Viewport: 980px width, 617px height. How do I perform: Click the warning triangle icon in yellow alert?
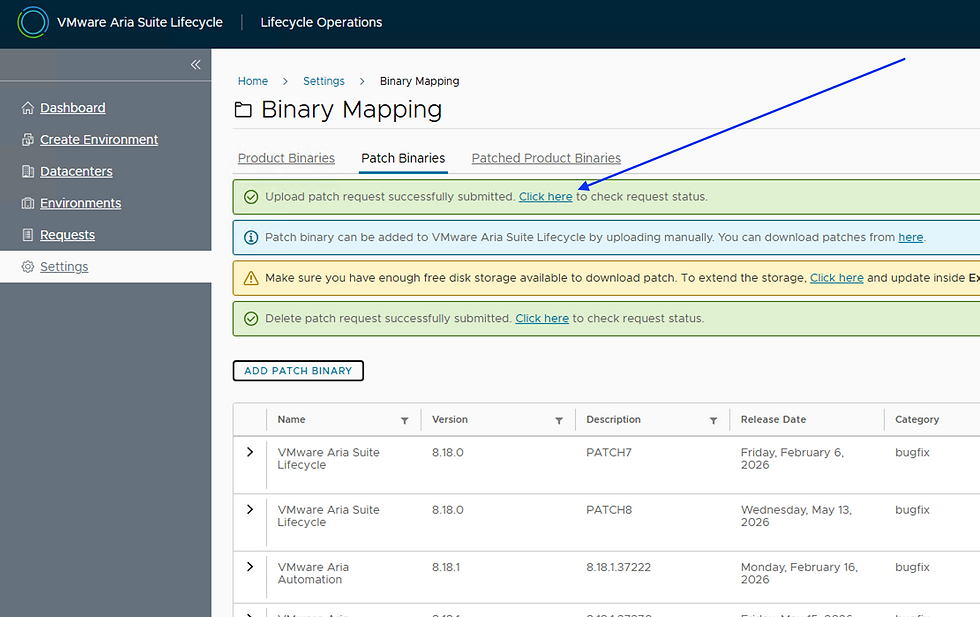[251, 278]
